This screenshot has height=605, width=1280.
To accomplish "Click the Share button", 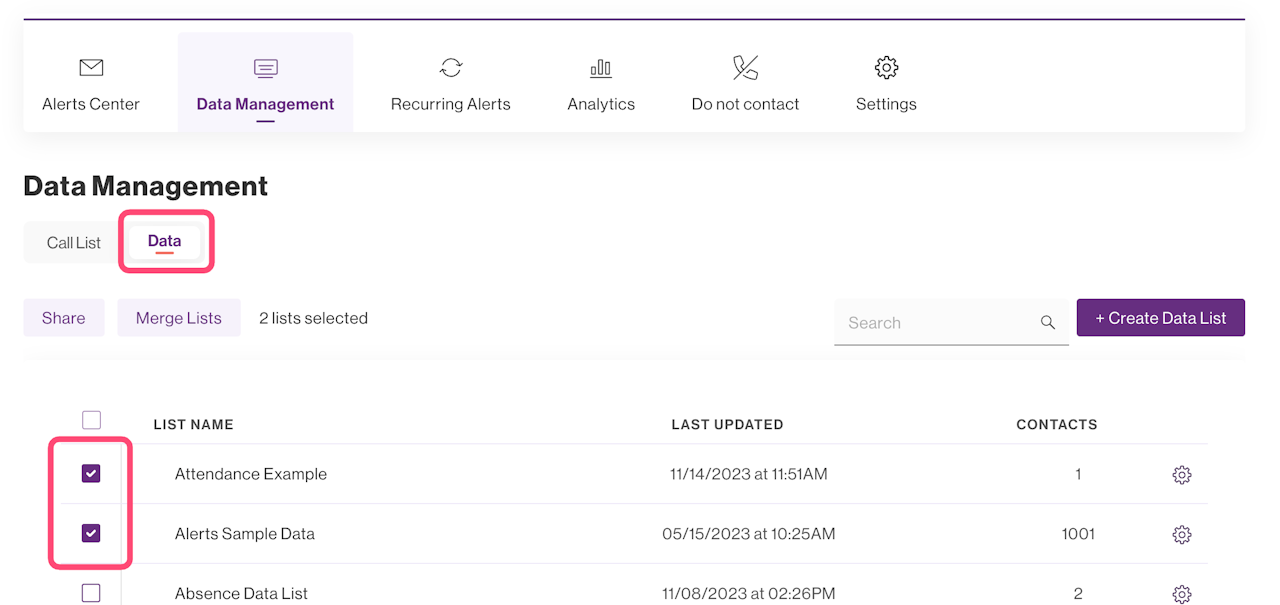I will pyautogui.click(x=63, y=318).
